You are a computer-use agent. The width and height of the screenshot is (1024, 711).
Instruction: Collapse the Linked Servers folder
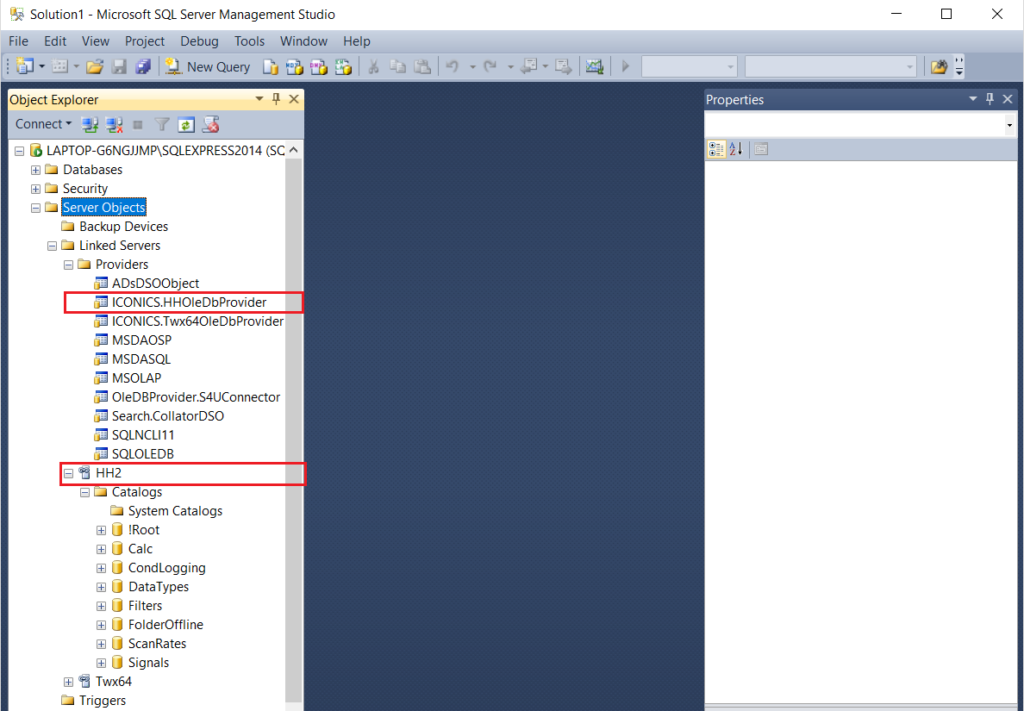tap(52, 246)
